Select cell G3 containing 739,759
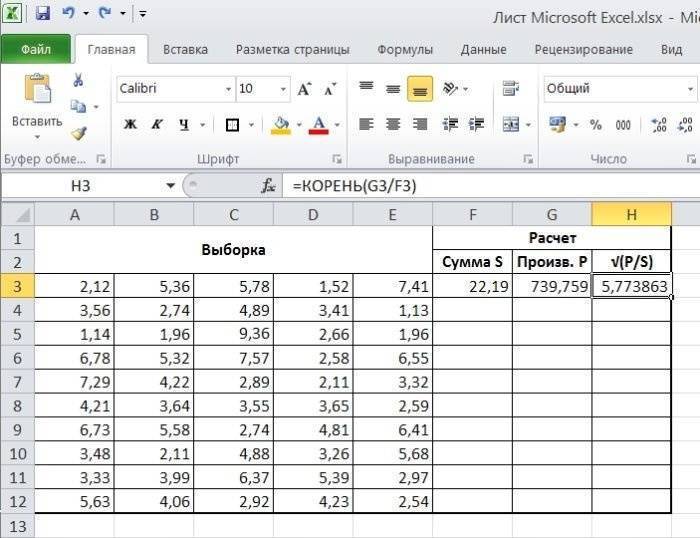The image size is (700, 538). coord(551,287)
